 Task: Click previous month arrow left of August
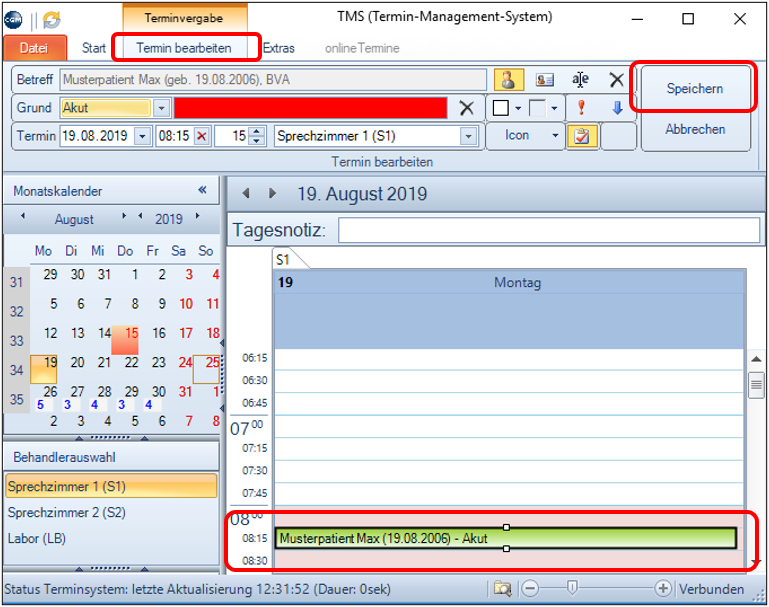(23, 216)
